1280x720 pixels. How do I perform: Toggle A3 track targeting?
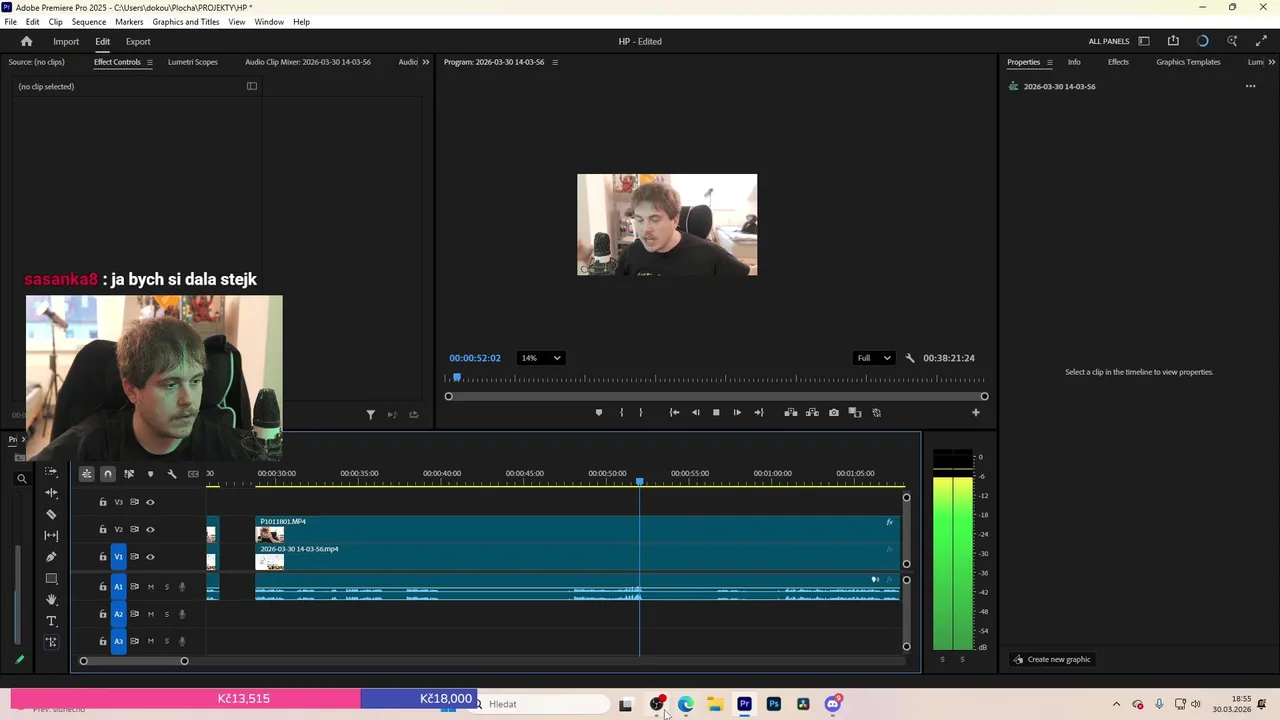coord(118,641)
